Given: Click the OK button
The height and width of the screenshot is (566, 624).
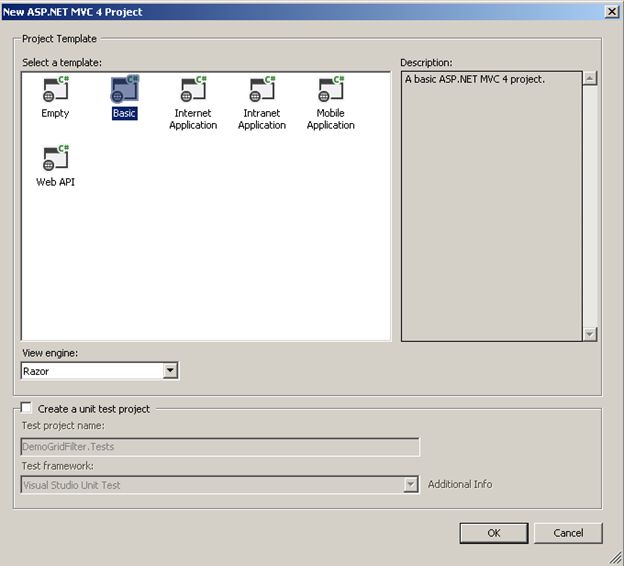Looking at the screenshot, I should 494,533.
